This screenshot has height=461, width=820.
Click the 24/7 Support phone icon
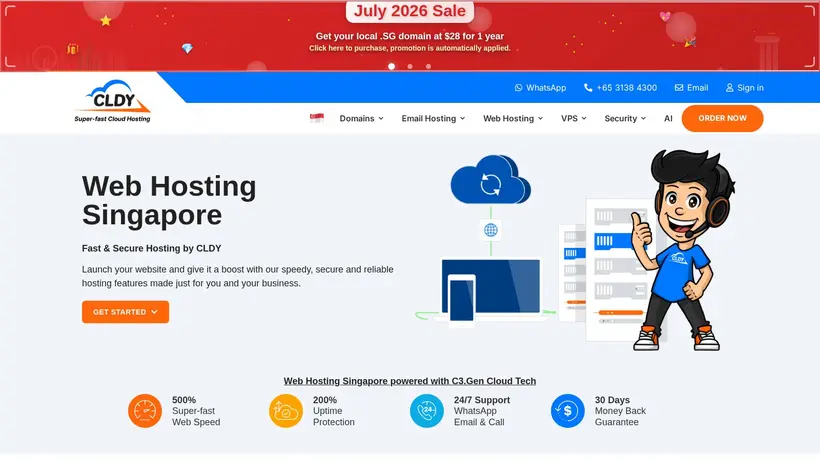[427, 411]
